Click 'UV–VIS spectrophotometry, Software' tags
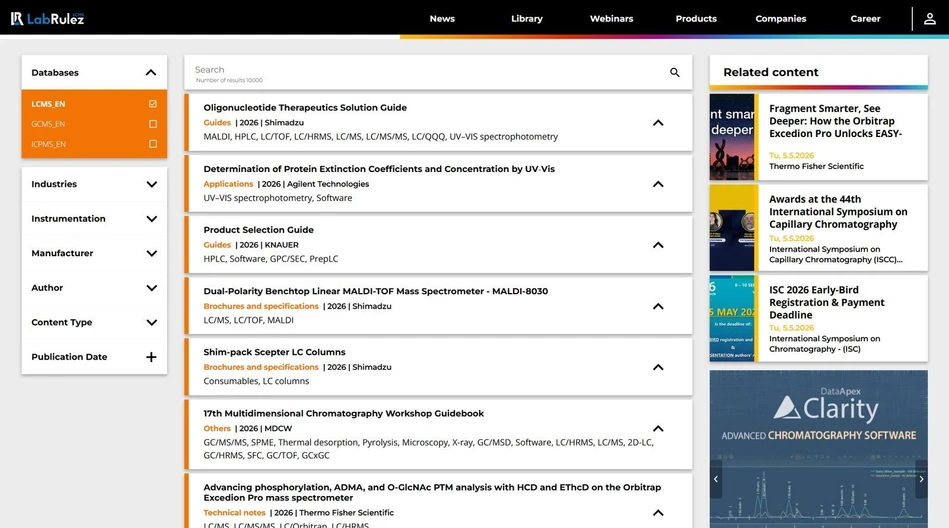This screenshot has width=949, height=528. coord(278,197)
